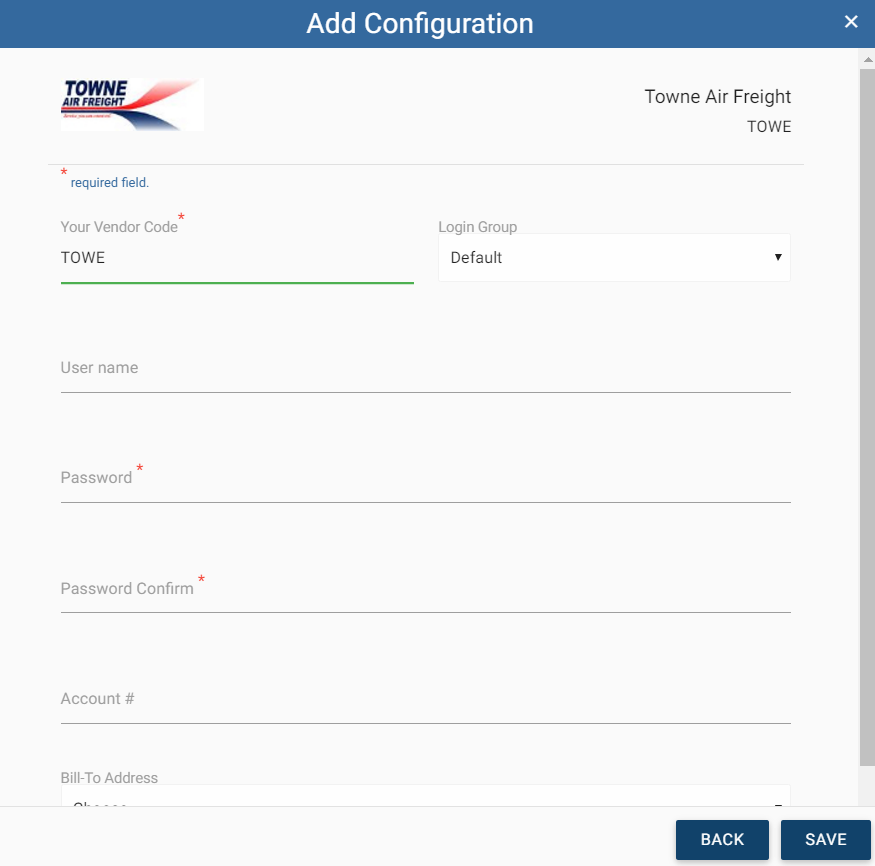Click the Bill-To Address label
The width and height of the screenshot is (875, 866).
tap(109, 777)
